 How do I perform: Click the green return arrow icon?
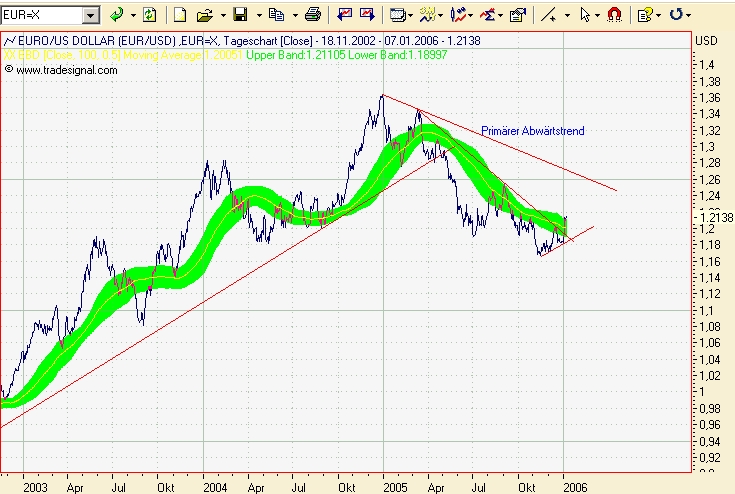click(x=116, y=15)
